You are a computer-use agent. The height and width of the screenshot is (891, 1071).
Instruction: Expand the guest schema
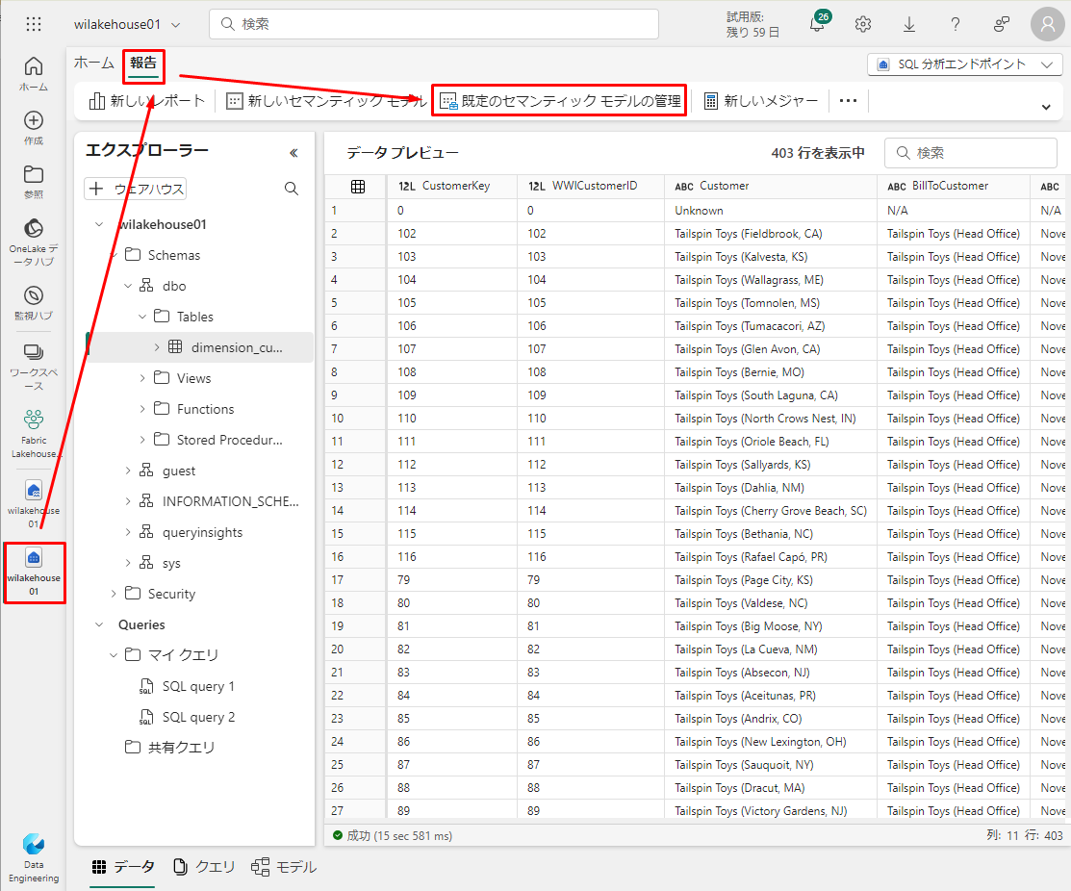coord(128,470)
